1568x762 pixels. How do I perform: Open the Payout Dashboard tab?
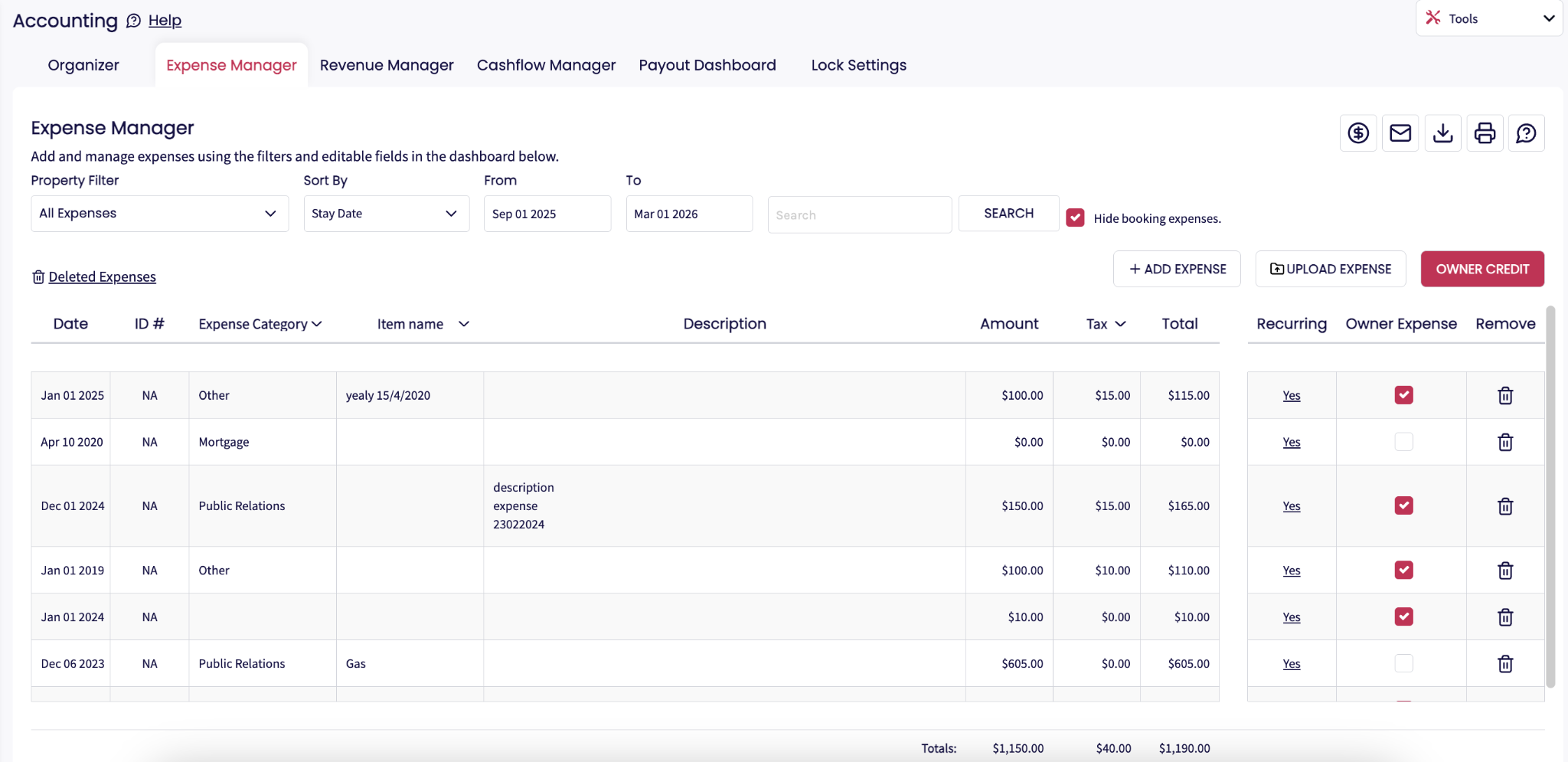(x=707, y=65)
